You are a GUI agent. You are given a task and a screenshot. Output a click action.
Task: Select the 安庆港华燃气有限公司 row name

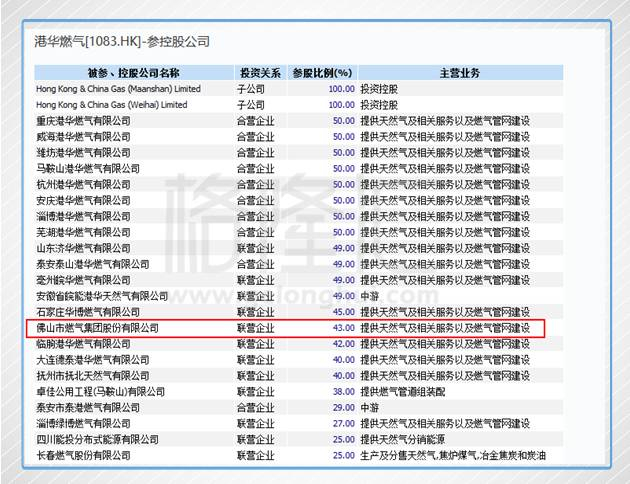83,200
